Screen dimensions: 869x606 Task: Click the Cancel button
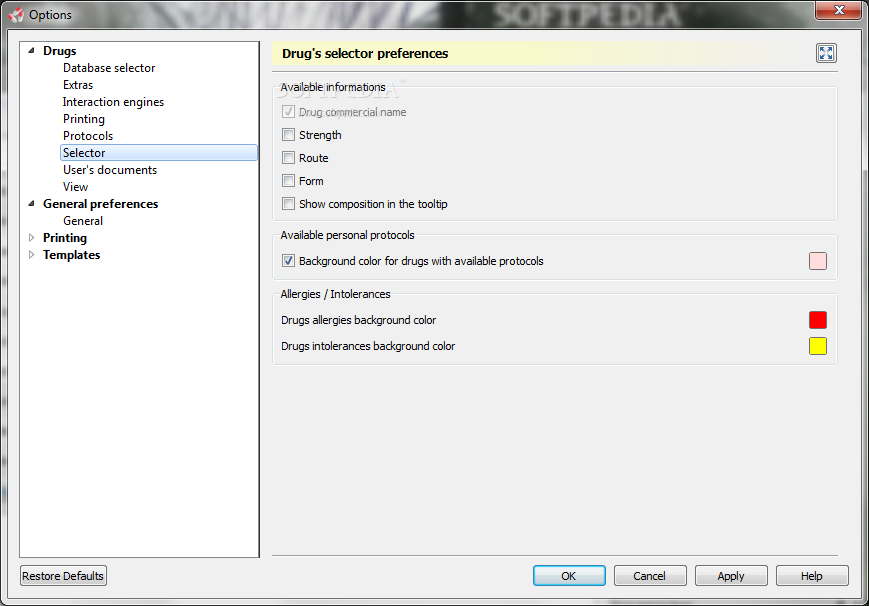[650, 576]
